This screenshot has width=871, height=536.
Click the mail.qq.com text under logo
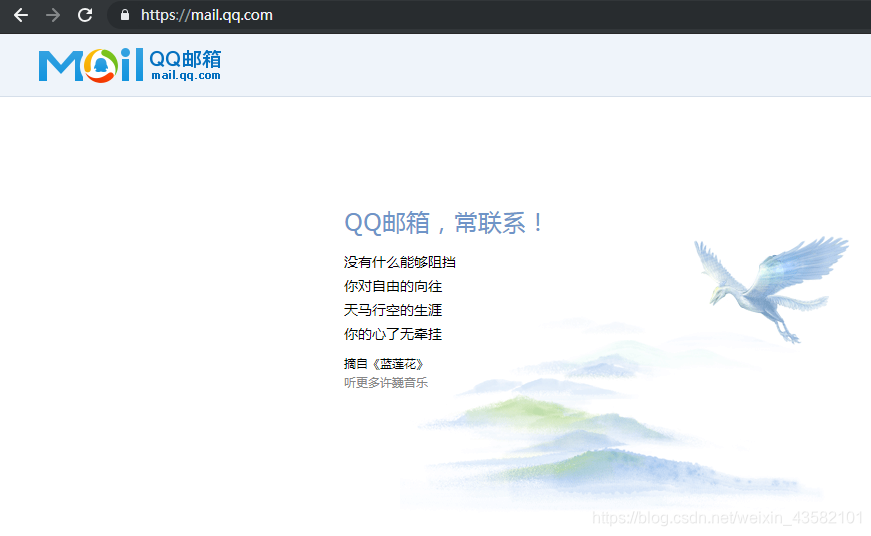pyautogui.click(x=186, y=76)
